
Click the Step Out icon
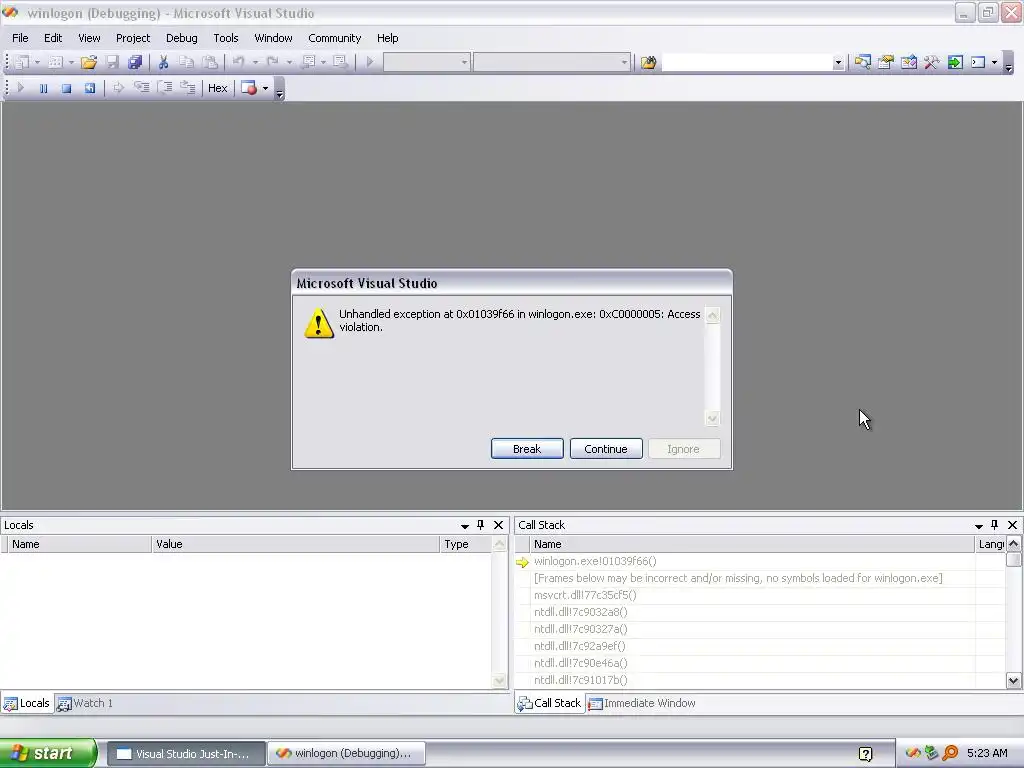click(x=188, y=88)
